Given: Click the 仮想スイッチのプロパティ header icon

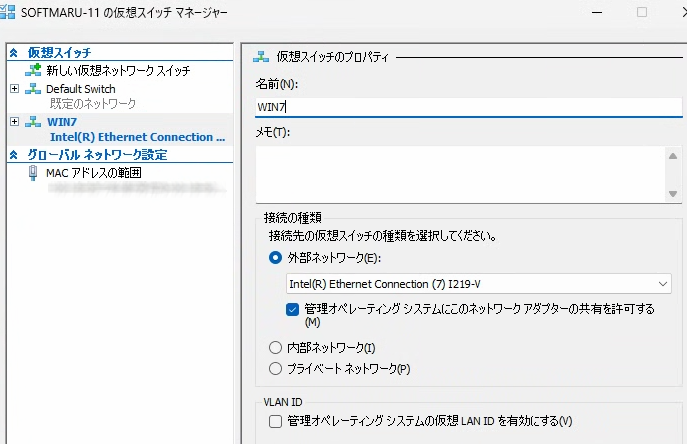Looking at the screenshot, I should [261, 57].
